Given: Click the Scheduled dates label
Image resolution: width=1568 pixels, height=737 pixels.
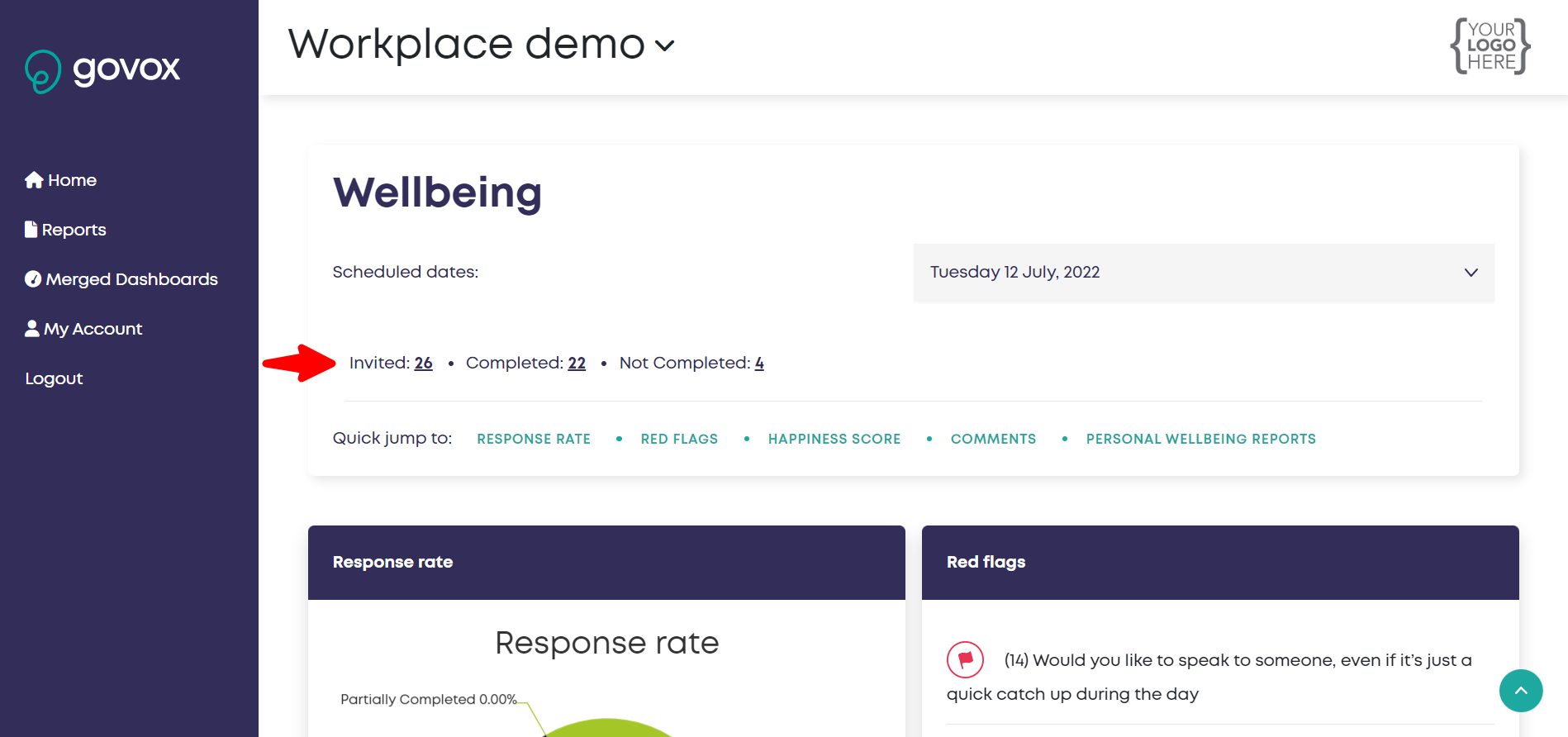Looking at the screenshot, I should coord(406,272).
